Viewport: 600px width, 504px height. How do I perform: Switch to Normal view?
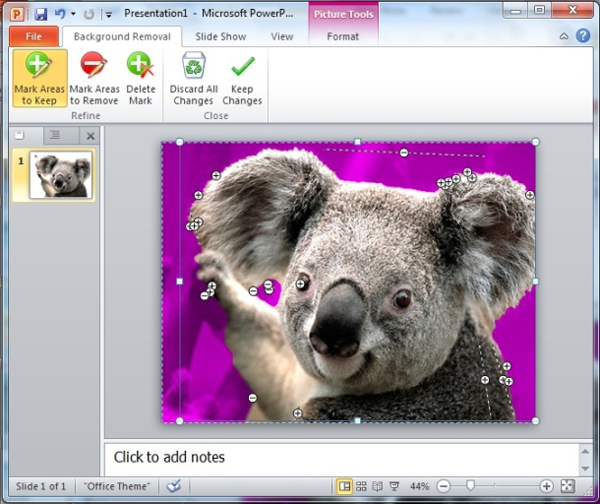click(x=344, y=486)
